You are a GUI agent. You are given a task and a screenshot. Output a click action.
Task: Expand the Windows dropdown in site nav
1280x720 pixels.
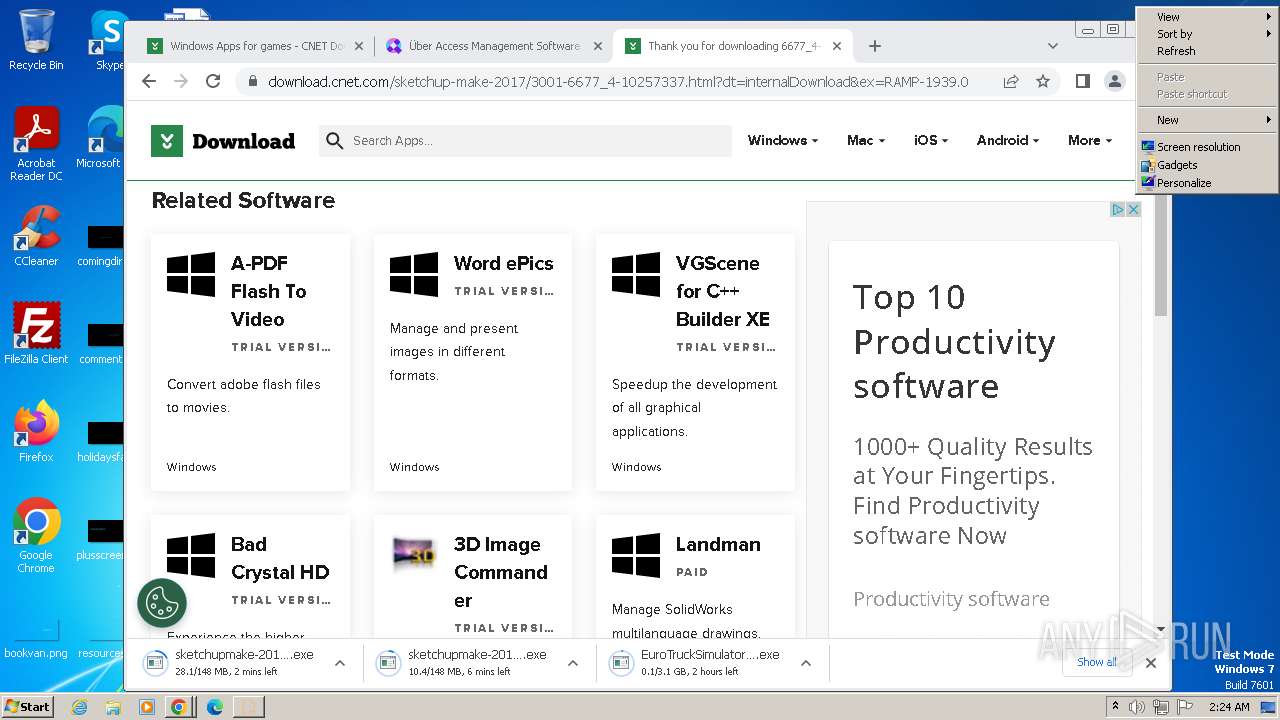pos(782,141)
